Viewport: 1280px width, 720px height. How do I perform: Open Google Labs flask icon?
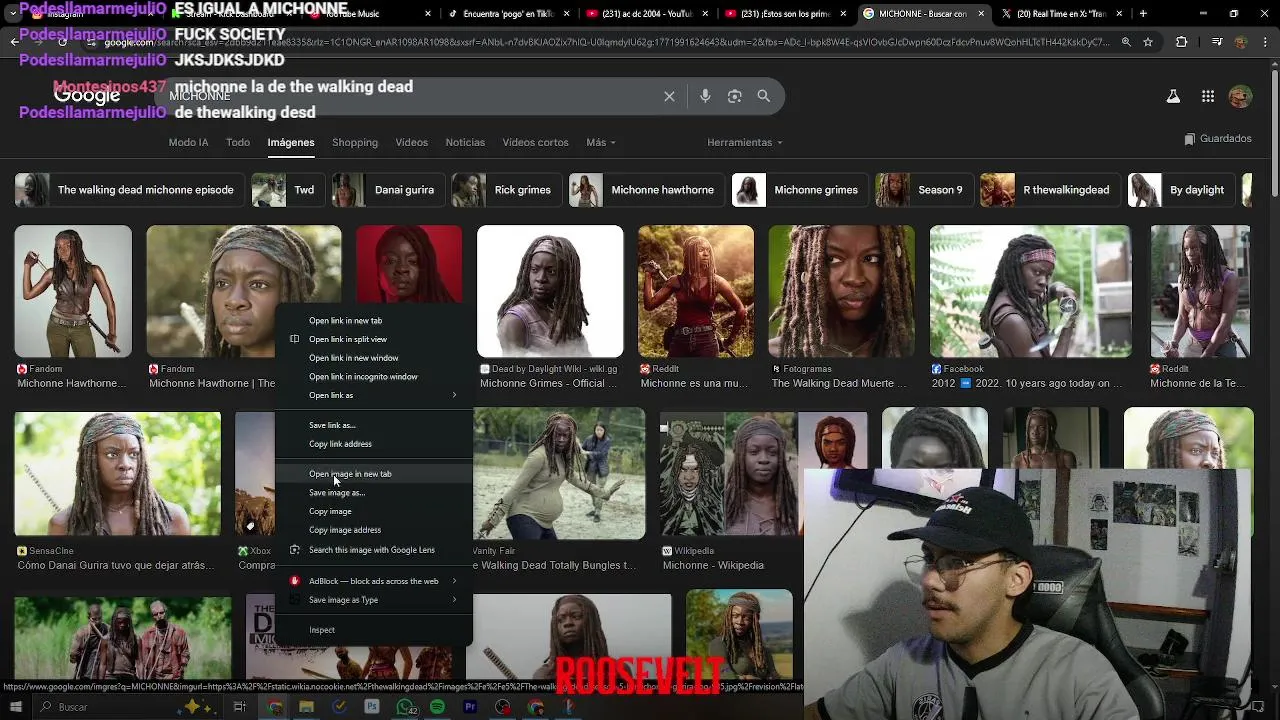coord(1173,96)
